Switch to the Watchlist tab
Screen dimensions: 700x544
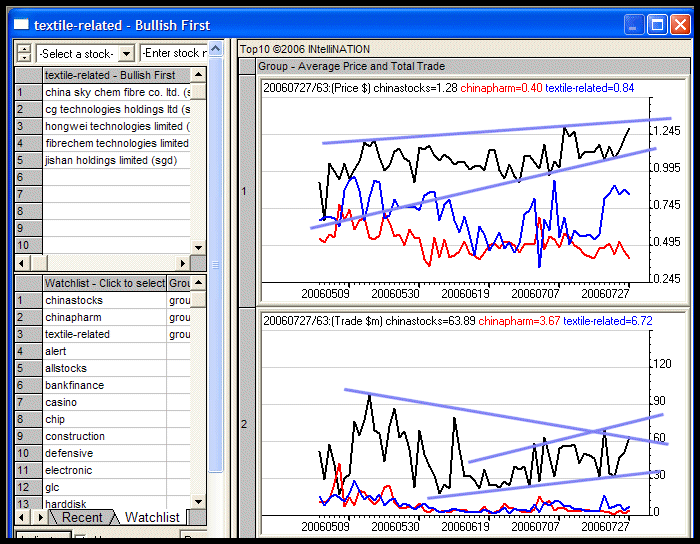152,517
